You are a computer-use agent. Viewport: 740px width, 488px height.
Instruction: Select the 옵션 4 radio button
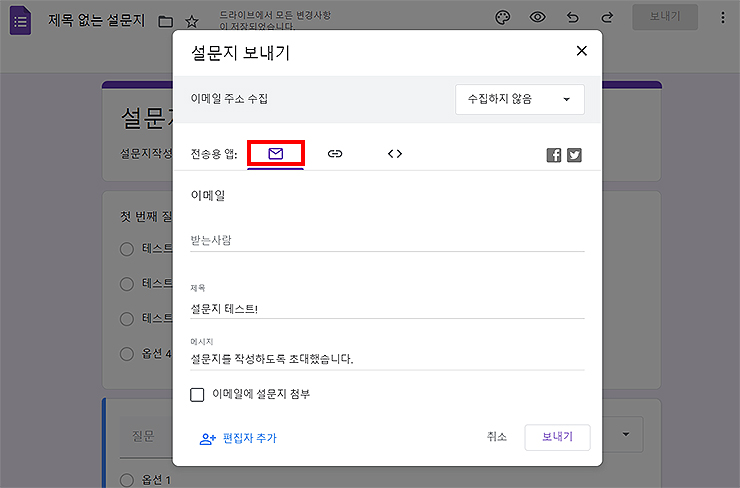tap(126, 353)
